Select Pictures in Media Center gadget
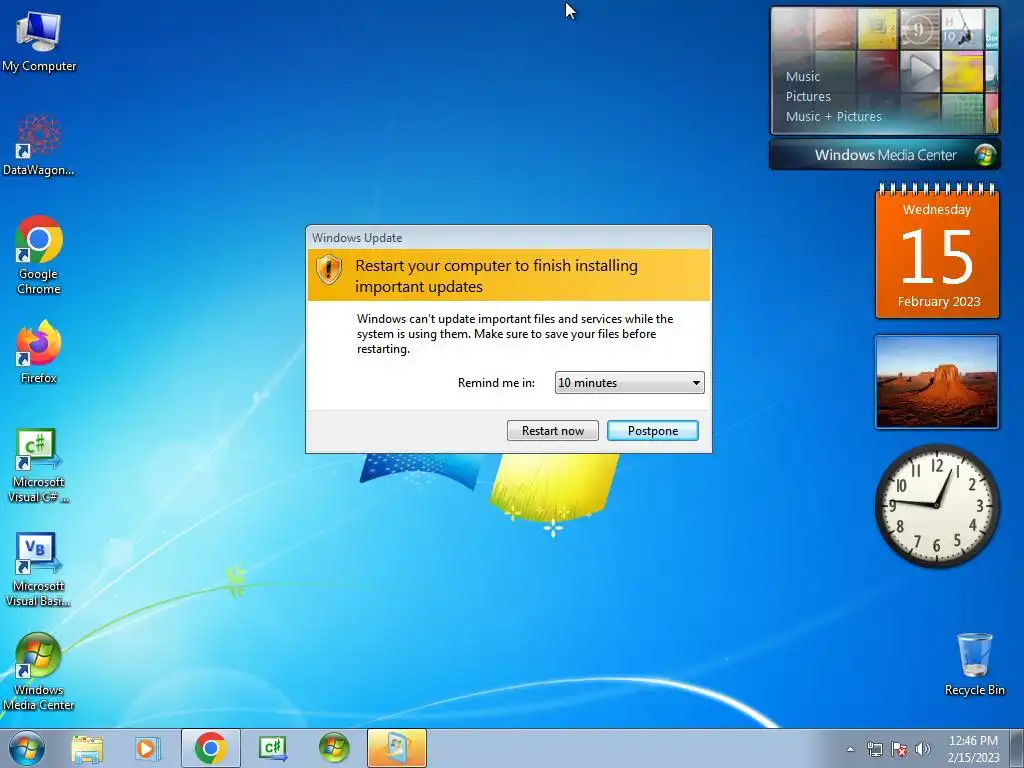 point(808,97)
